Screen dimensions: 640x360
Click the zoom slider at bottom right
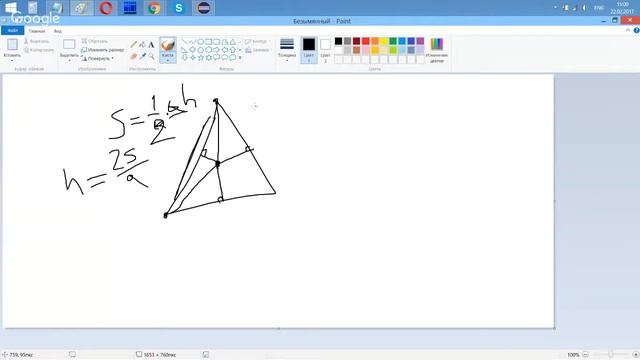[610, 354]
